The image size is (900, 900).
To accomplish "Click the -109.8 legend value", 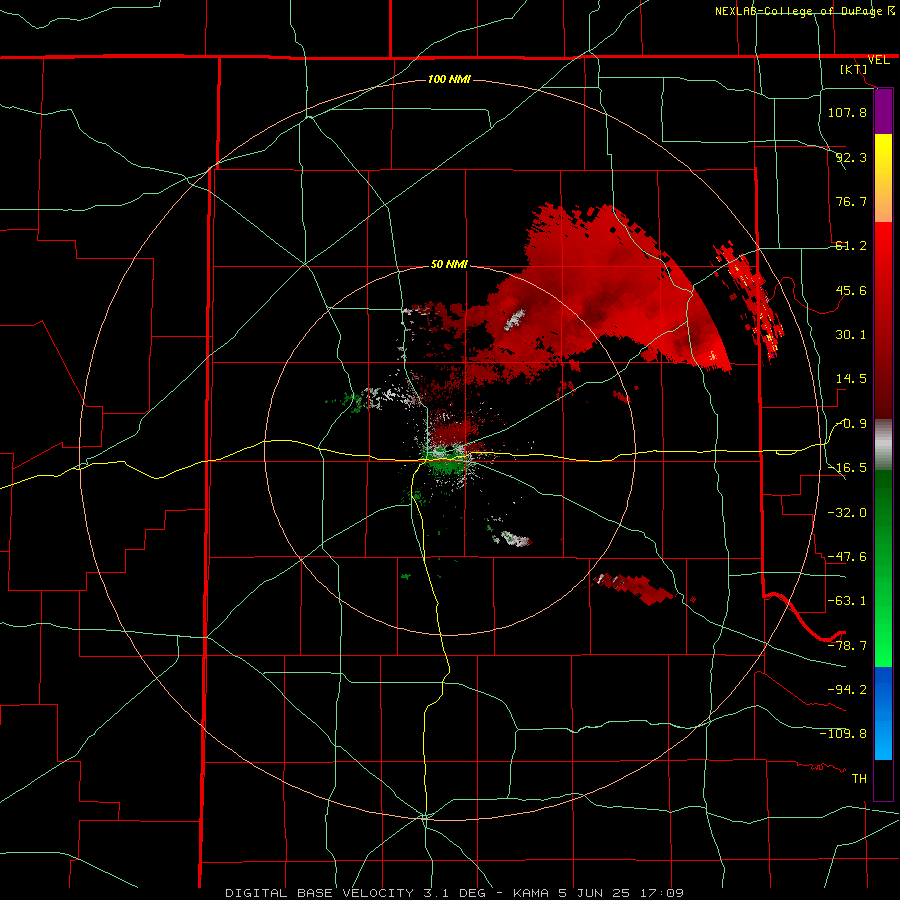I will [x=843, y=734].
